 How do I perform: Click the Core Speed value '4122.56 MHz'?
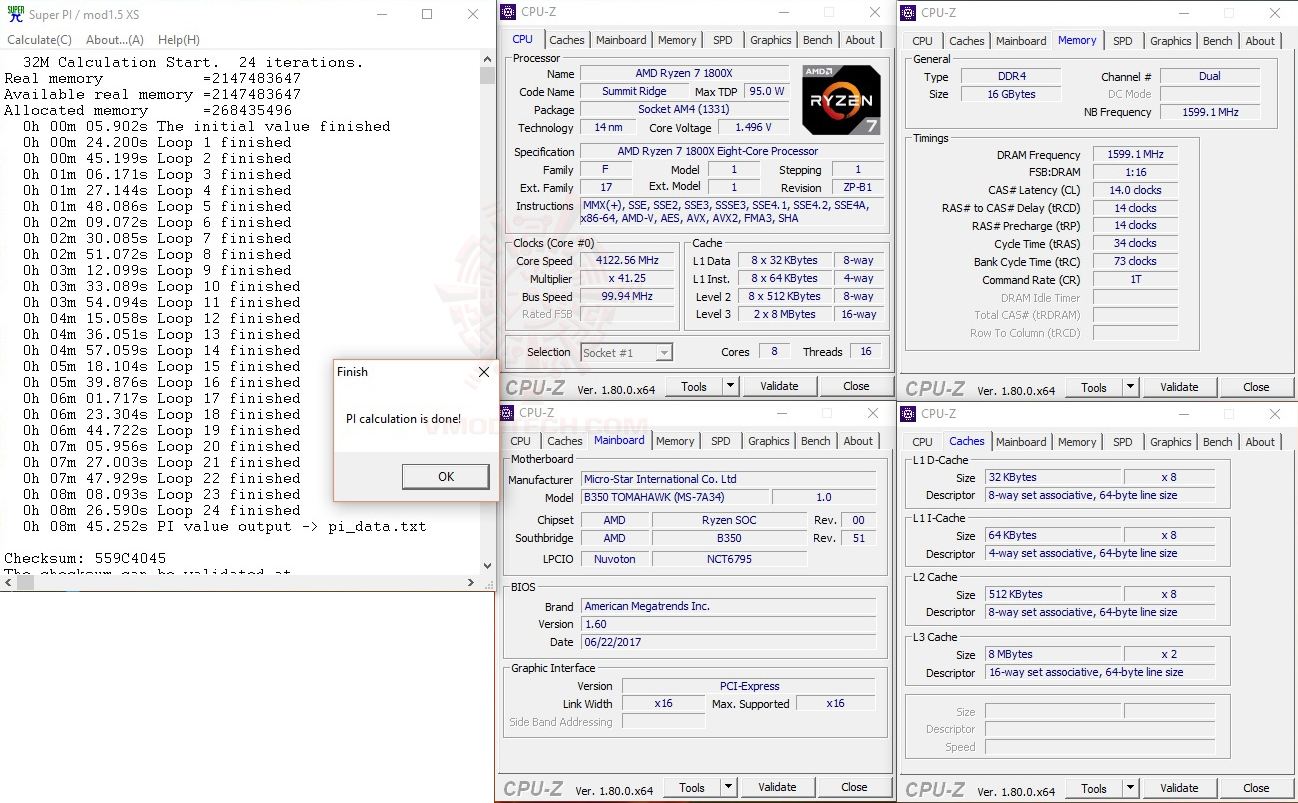[627, 261]
